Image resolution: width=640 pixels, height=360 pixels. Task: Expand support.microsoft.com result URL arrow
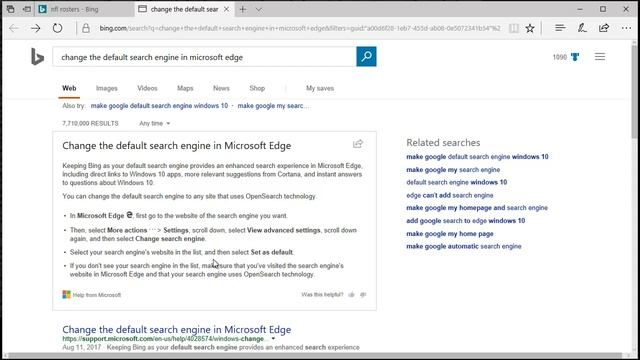(273, 339)
